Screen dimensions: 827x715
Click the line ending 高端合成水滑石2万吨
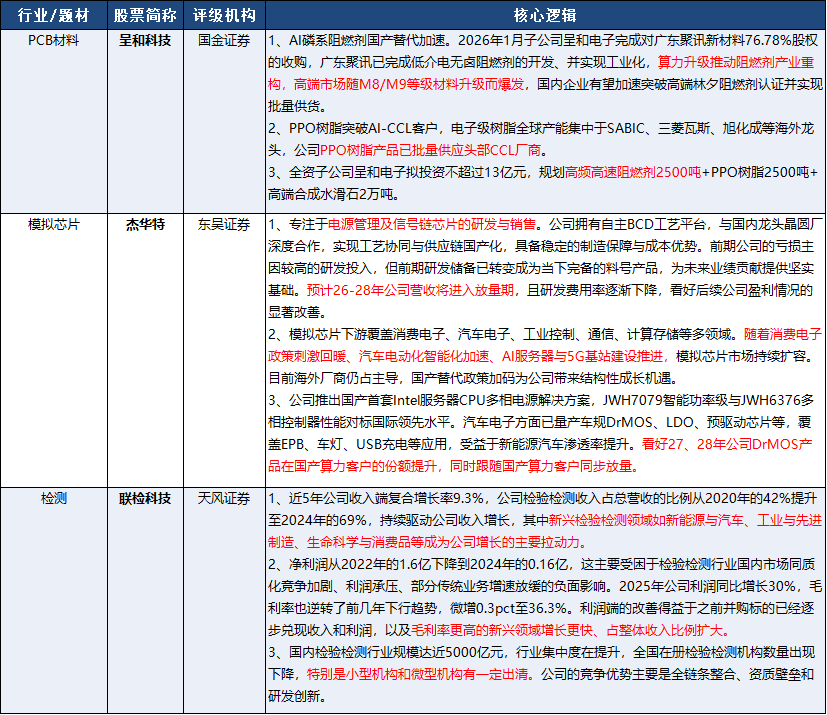click(x=334, y=195)
